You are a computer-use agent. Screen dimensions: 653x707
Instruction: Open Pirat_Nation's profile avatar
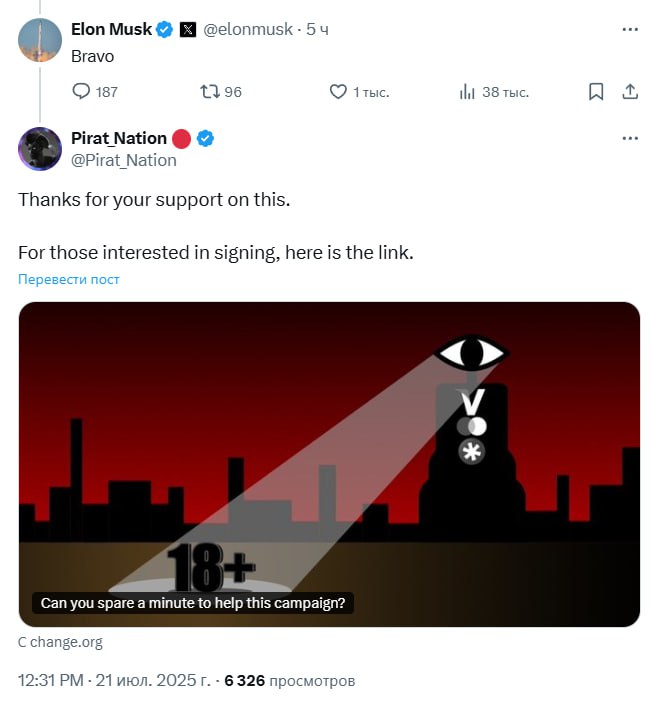click(40, 149)
